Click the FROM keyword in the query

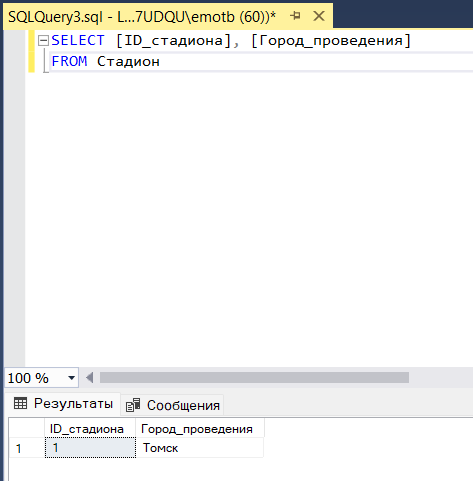point(69,61)
